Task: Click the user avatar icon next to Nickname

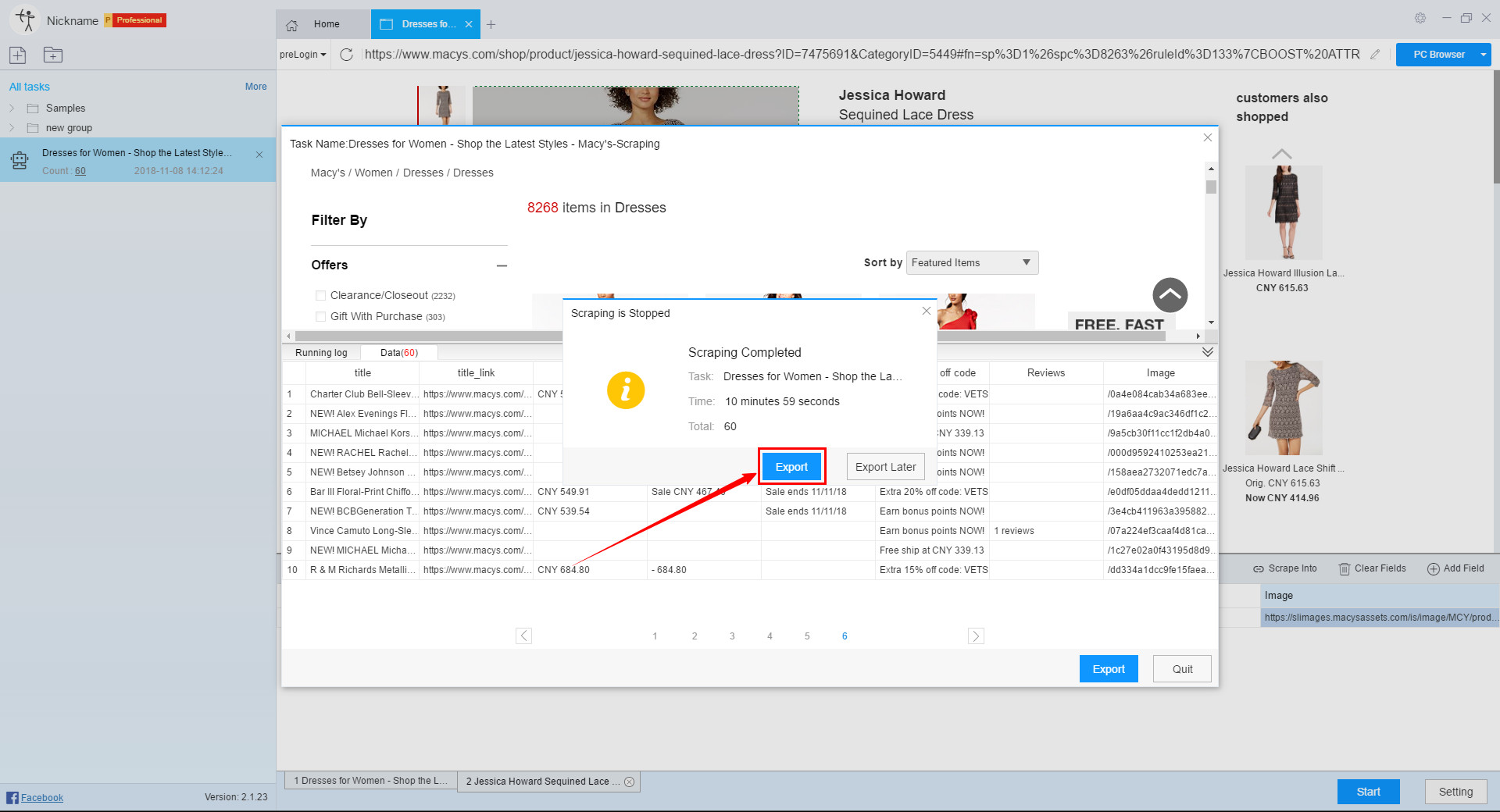Action: click(25, 20)
